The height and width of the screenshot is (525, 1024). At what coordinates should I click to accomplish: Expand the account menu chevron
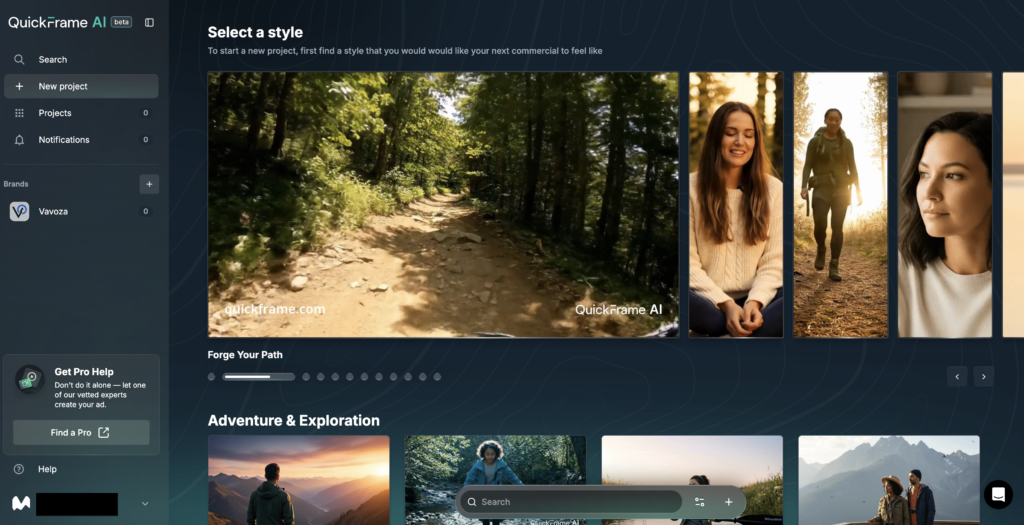145,504
